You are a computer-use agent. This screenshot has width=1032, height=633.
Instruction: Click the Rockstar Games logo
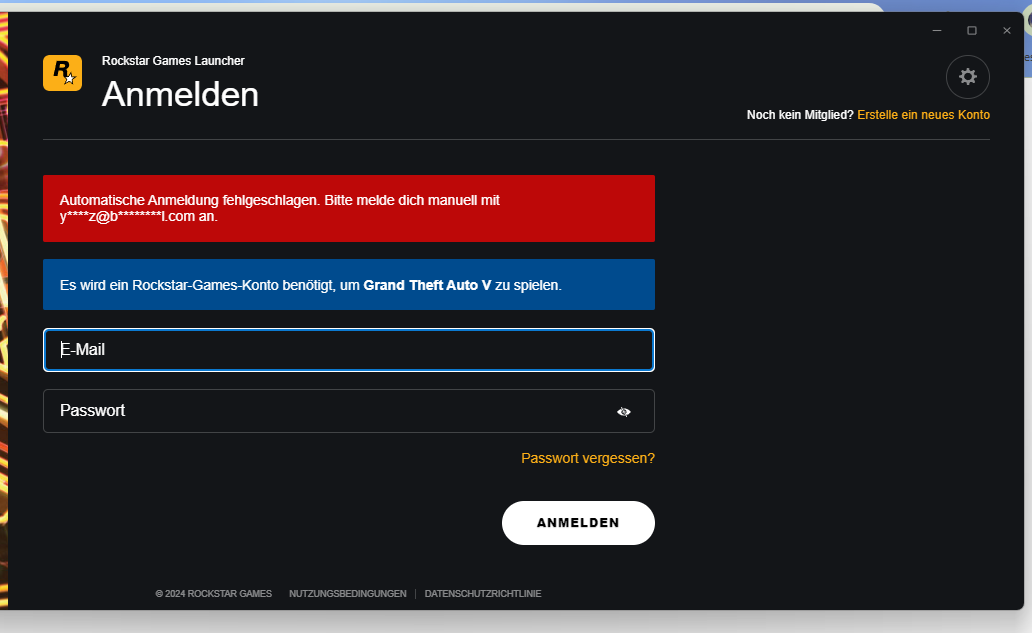click(63, 73)
